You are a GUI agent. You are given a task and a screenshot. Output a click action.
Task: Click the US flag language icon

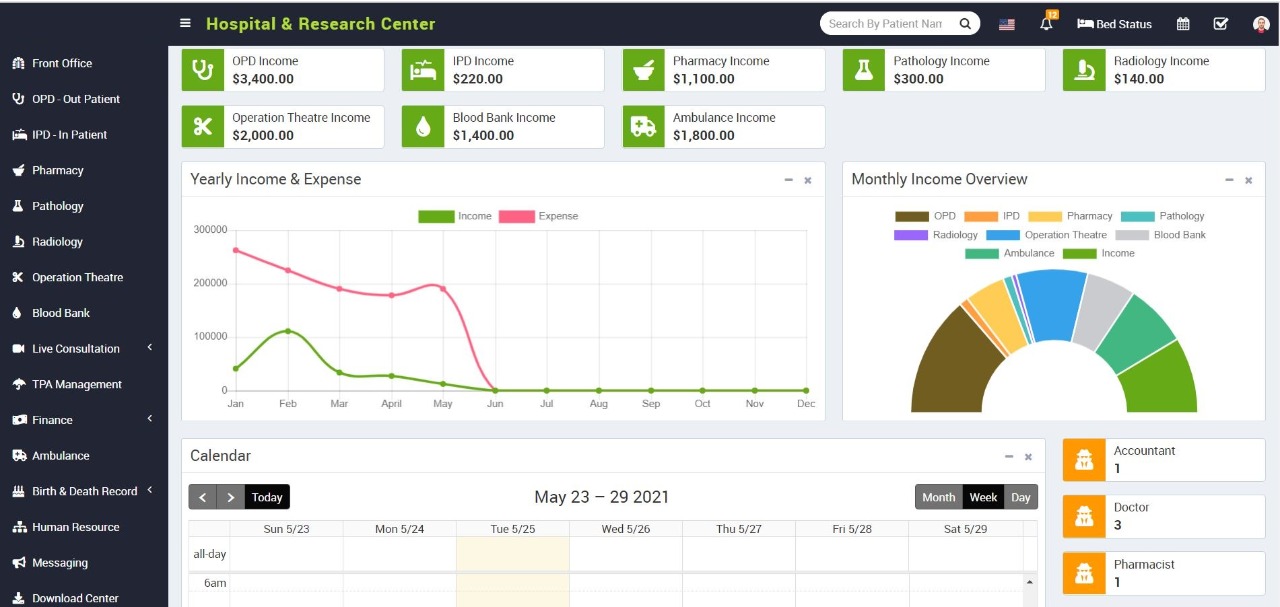coord(1007,24)
